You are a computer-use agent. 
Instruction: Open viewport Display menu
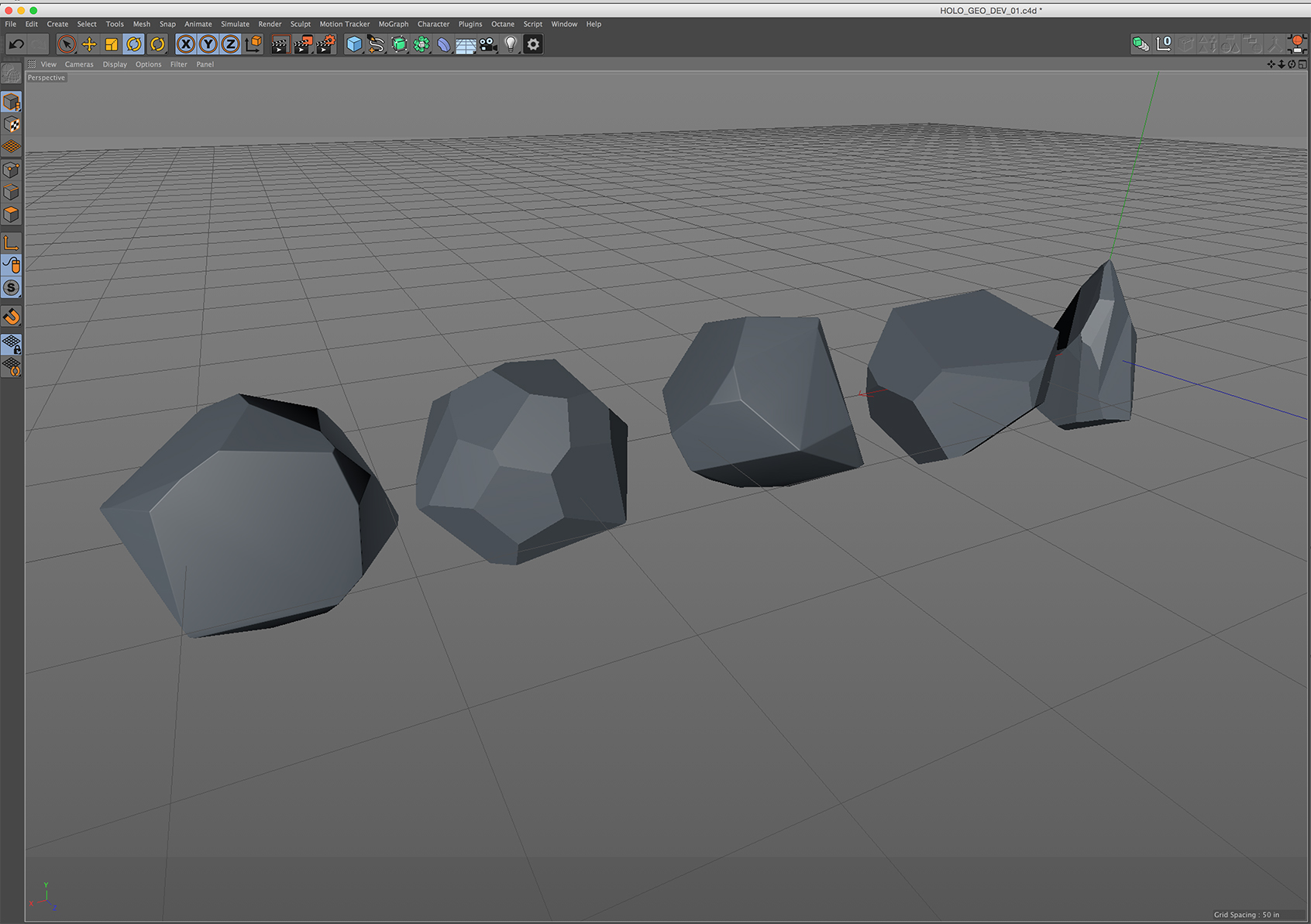coord(115,64)
